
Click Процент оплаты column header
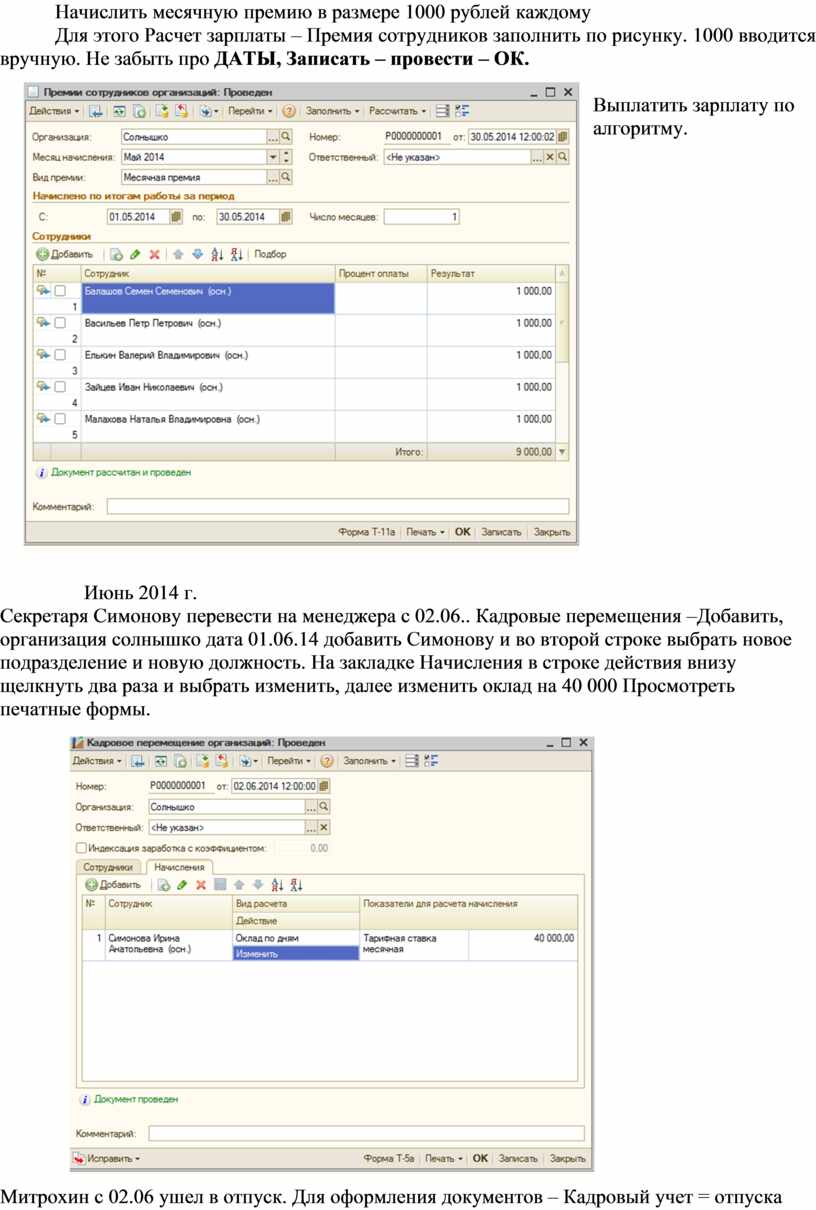click(380, 273)
